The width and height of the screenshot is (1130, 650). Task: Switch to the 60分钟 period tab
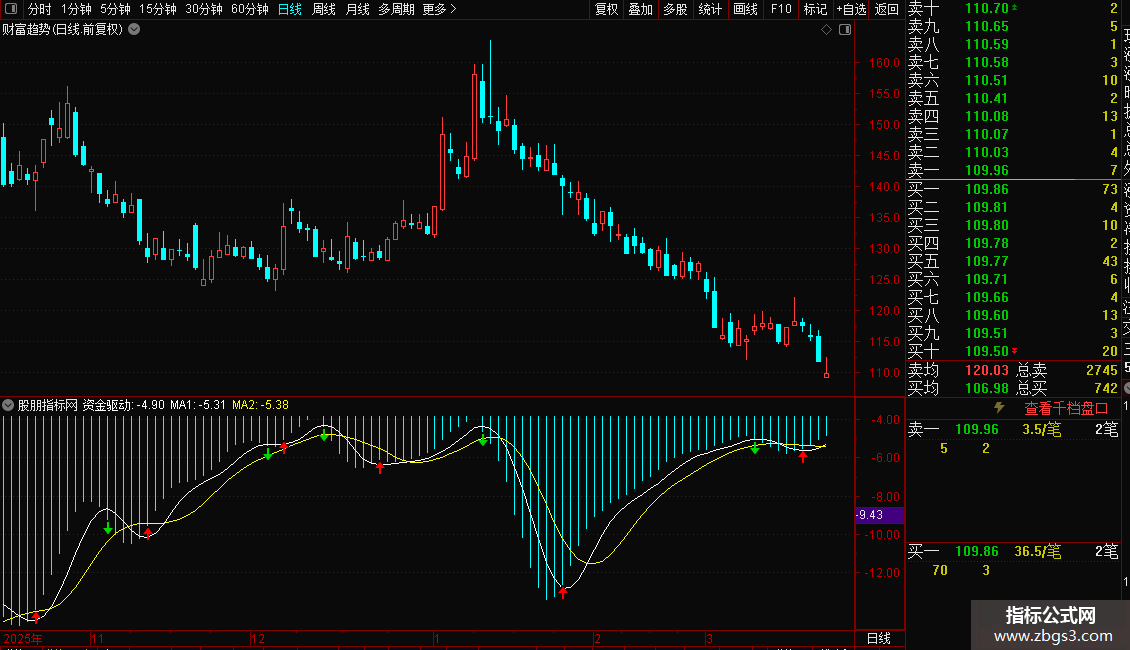[249, 9]
